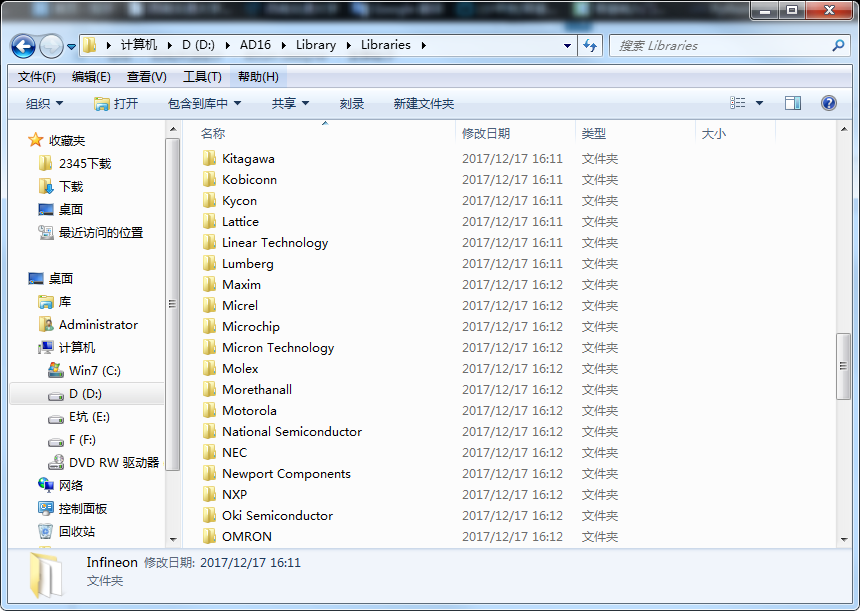Select DVD RW 驱动器 icon
The image size is (860, 611).
pos(56,463)
